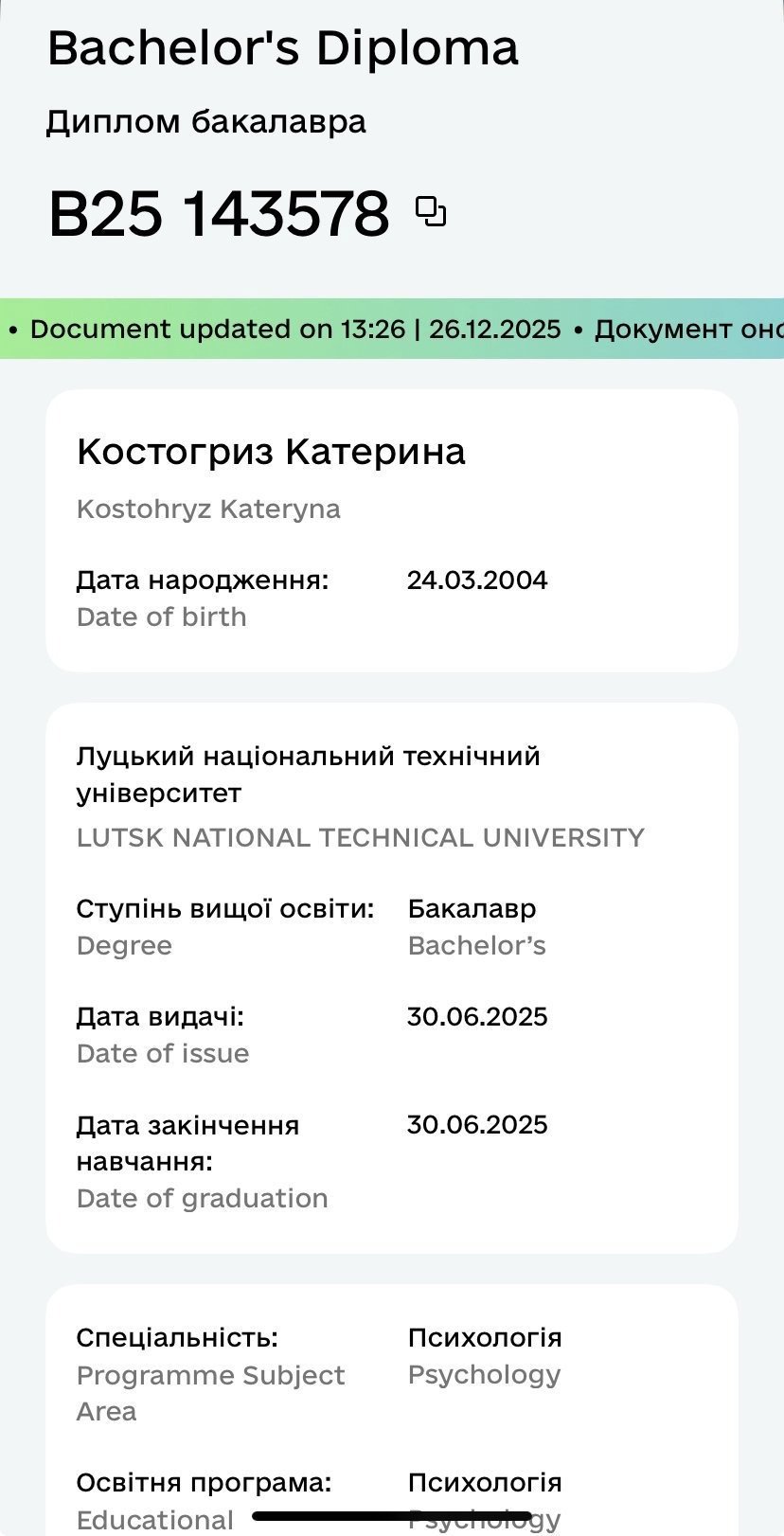Select the Бакалавр degree value
Viewport: 784px width, 1536px height.
[472, 909]
